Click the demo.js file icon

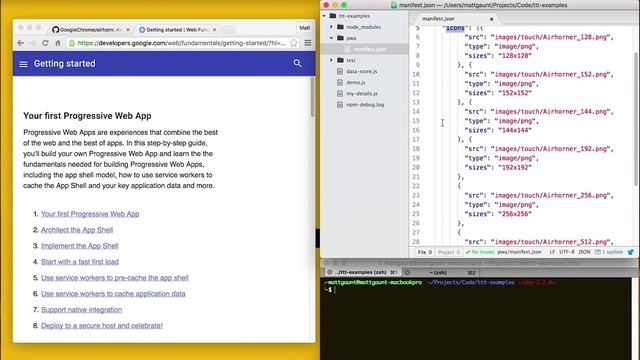pos(340,82)
